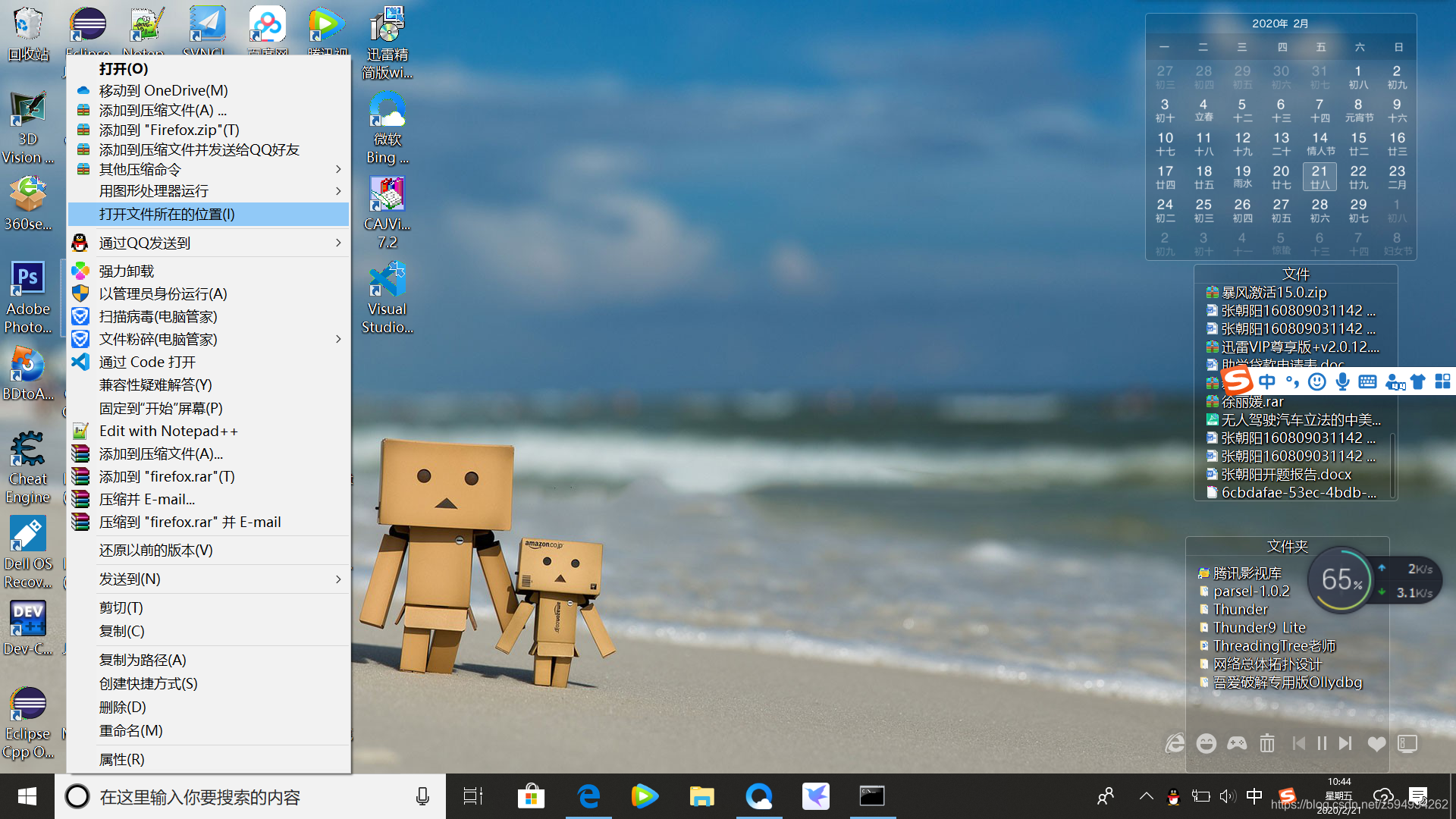Open 网络总体拓扑设计 folder in widget

point(1260,664)
